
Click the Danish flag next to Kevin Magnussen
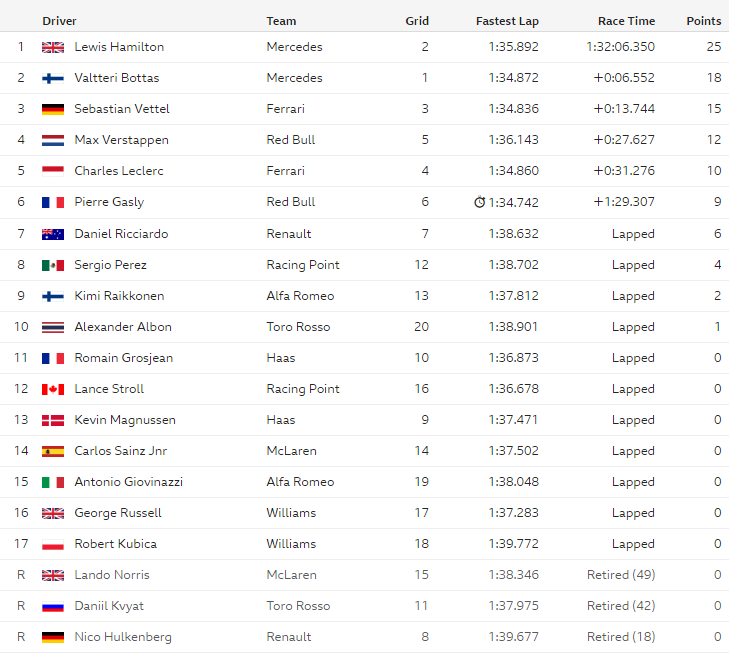[x=53, y=421]
